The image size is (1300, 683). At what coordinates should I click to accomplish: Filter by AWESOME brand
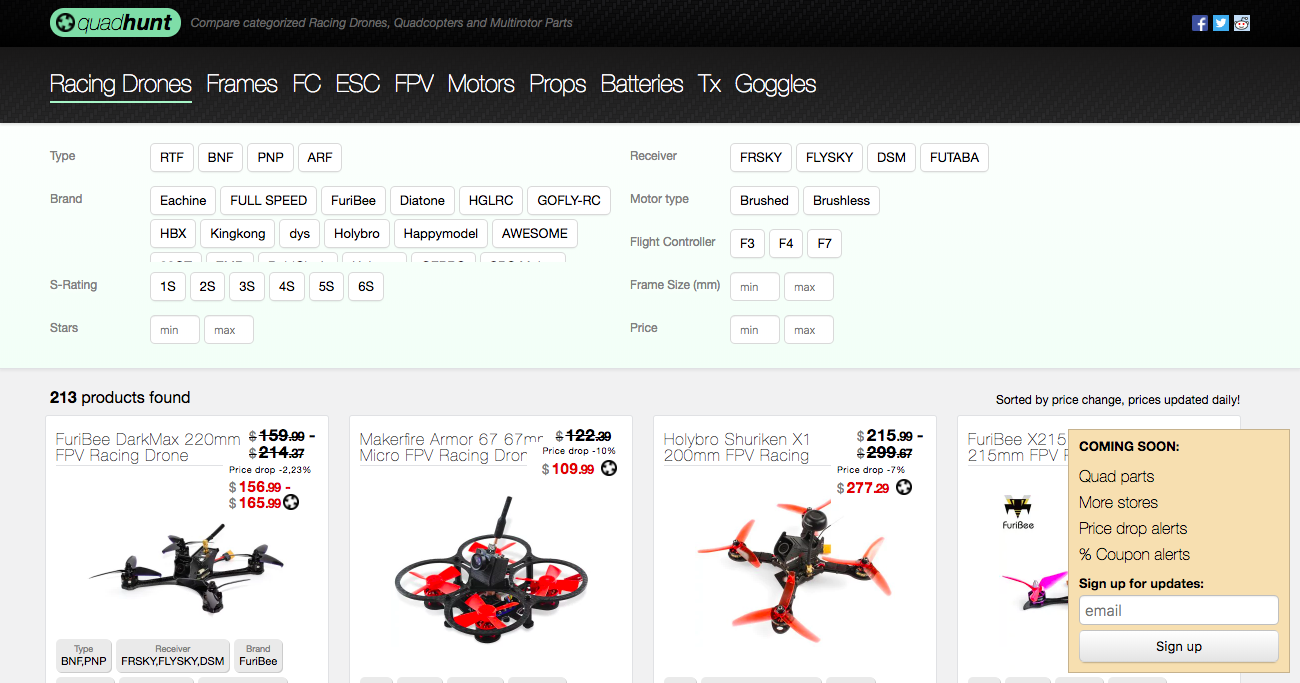tap(535, 233)
